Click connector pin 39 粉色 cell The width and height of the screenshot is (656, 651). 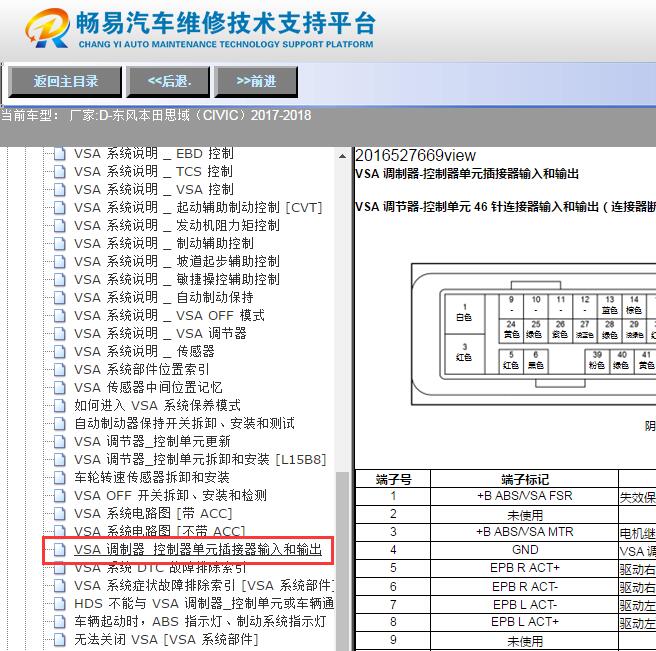tap(597, 361)
